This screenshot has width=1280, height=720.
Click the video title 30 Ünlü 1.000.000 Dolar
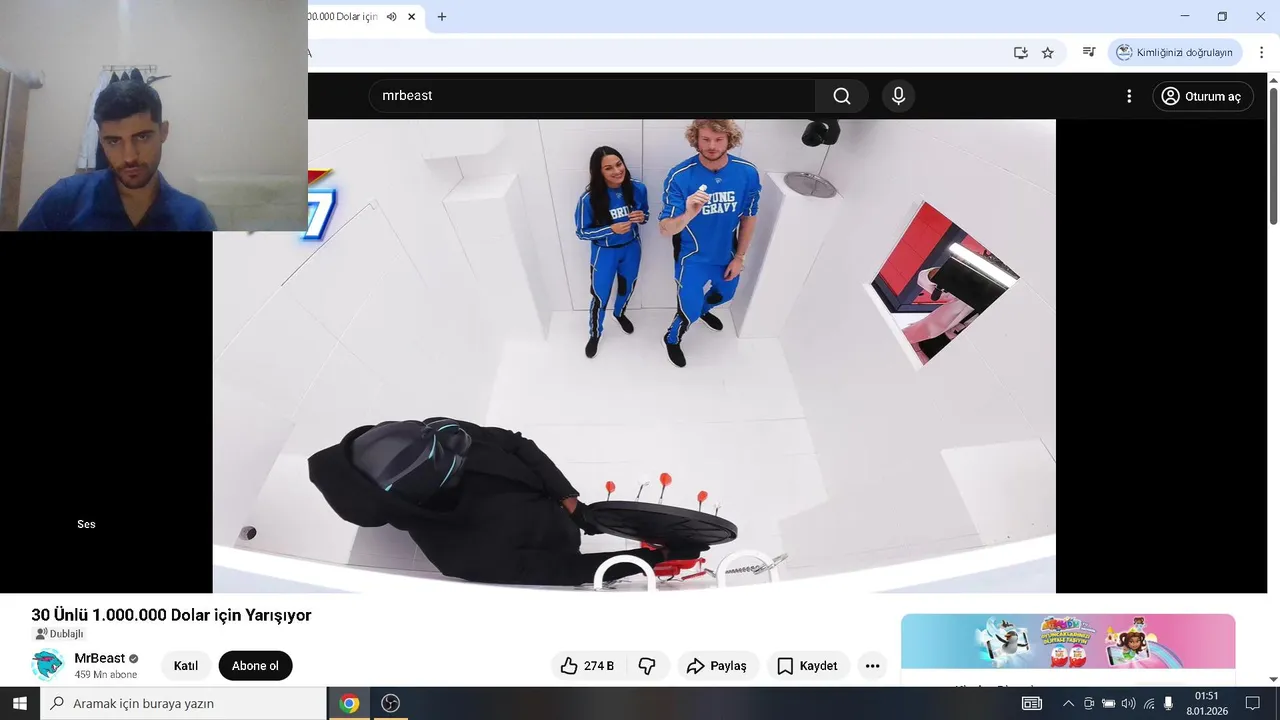tap(171, 615)
